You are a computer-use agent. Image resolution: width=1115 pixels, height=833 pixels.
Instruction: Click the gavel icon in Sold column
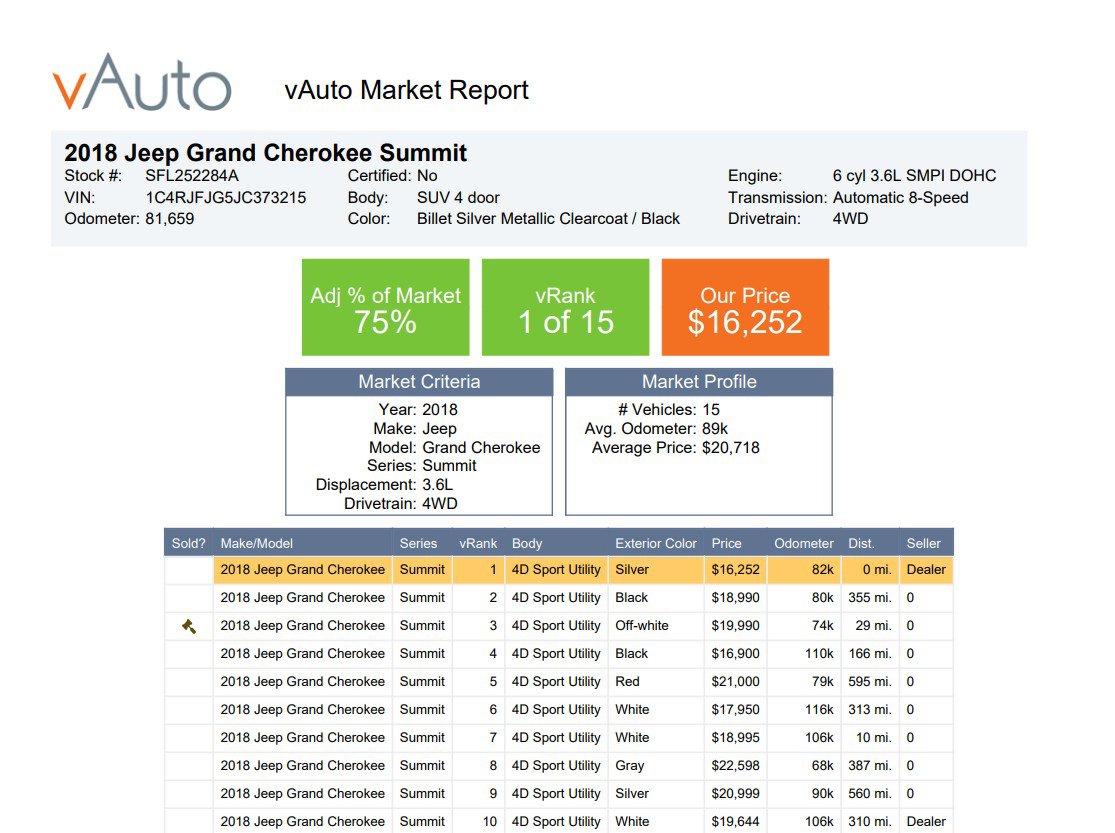click(x=189, y=626)
